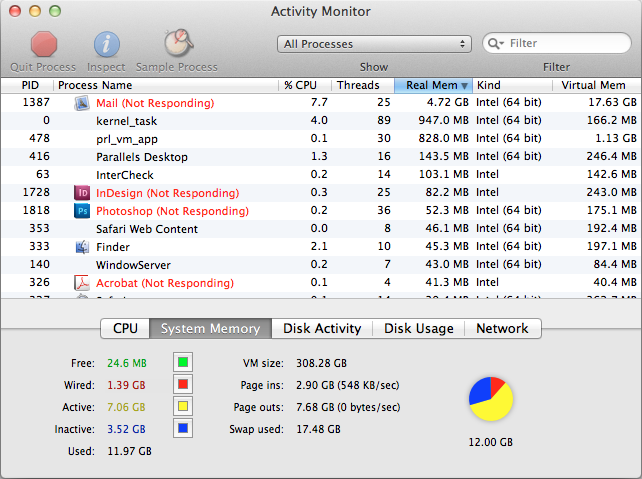
Task: Click the Quit Process stop-sign icon
Action: pos(43,44)
